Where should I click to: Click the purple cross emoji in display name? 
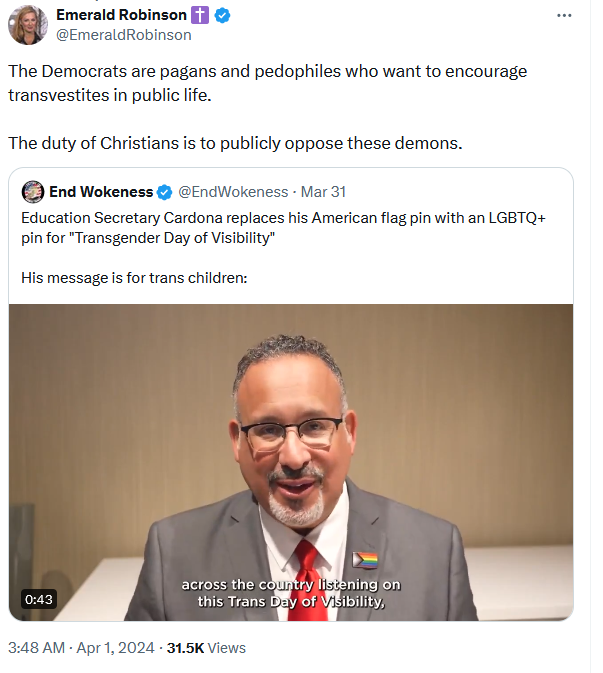coord(200,15)
